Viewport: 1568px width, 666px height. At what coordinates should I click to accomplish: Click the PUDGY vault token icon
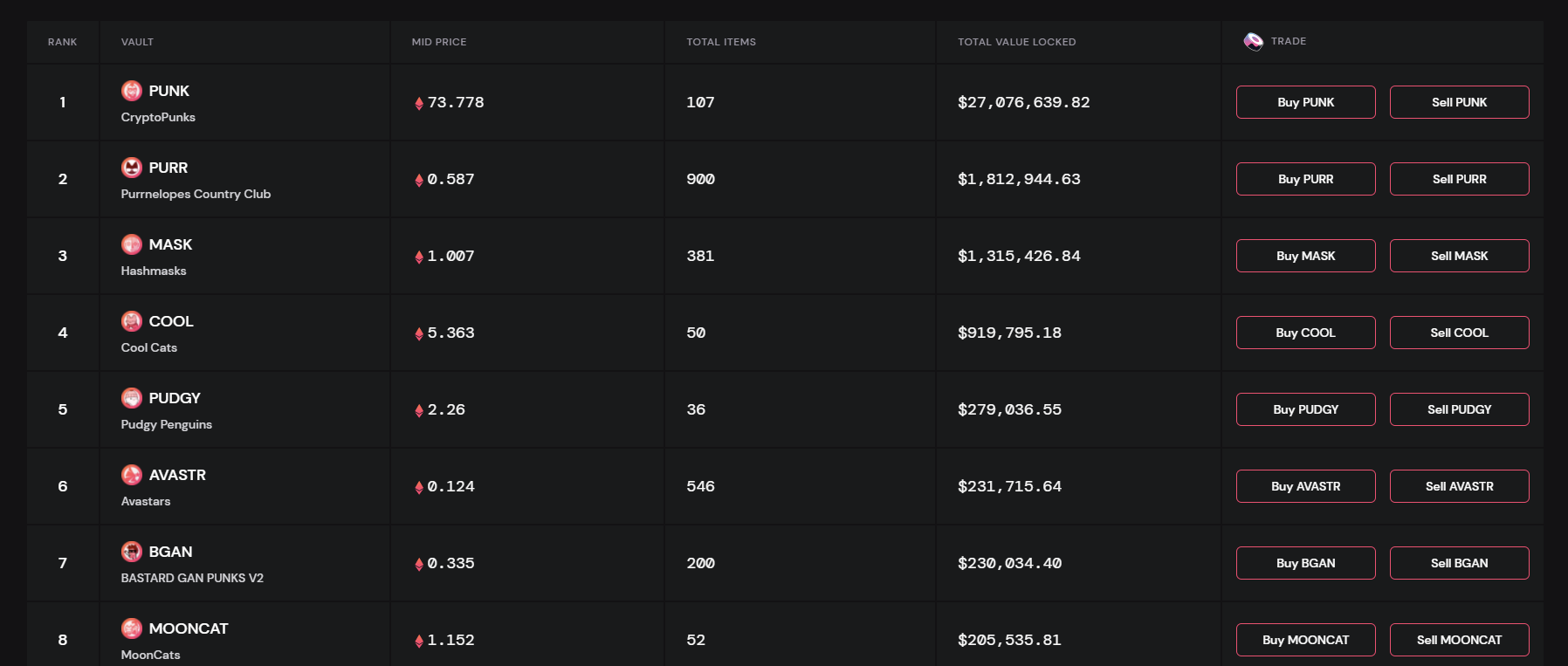[132, 398]
